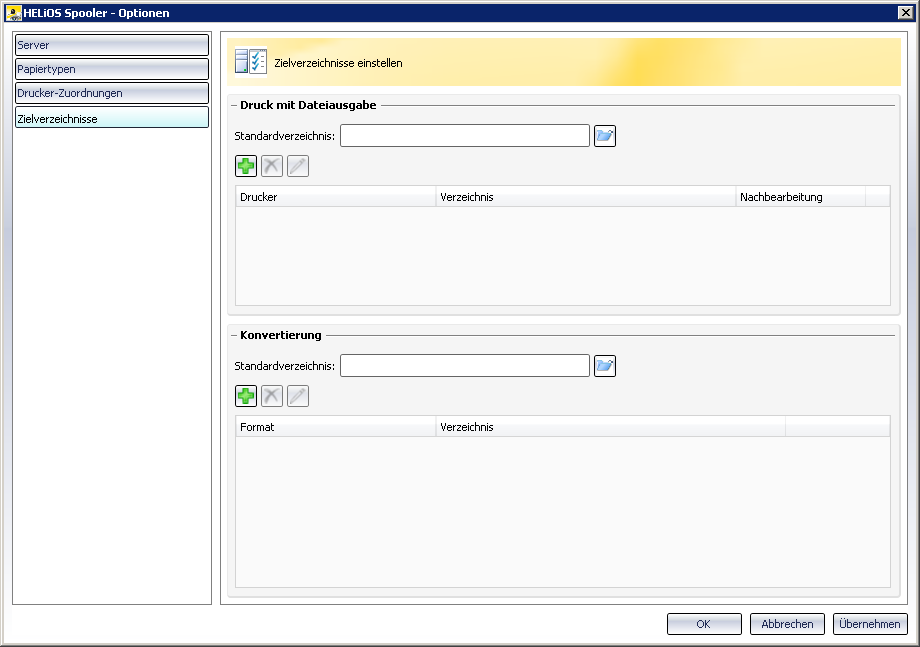
Task: Click the Zielverzeichnisse einstellen header icon
Action: coord(251,62)
